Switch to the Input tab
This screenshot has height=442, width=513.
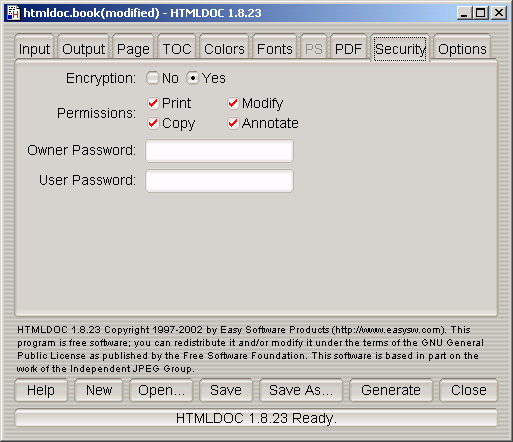[x=34, y=48]
